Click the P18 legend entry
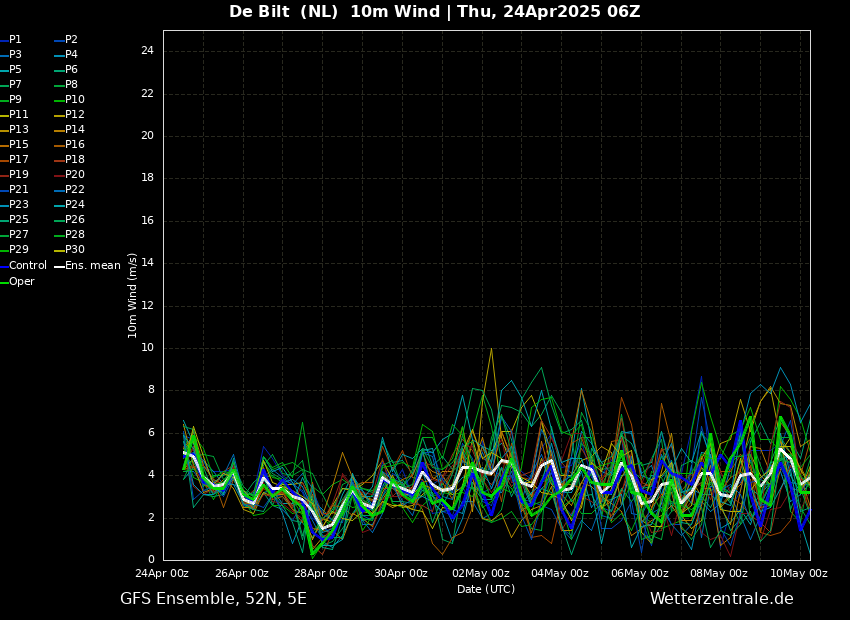 click(74, 160)
